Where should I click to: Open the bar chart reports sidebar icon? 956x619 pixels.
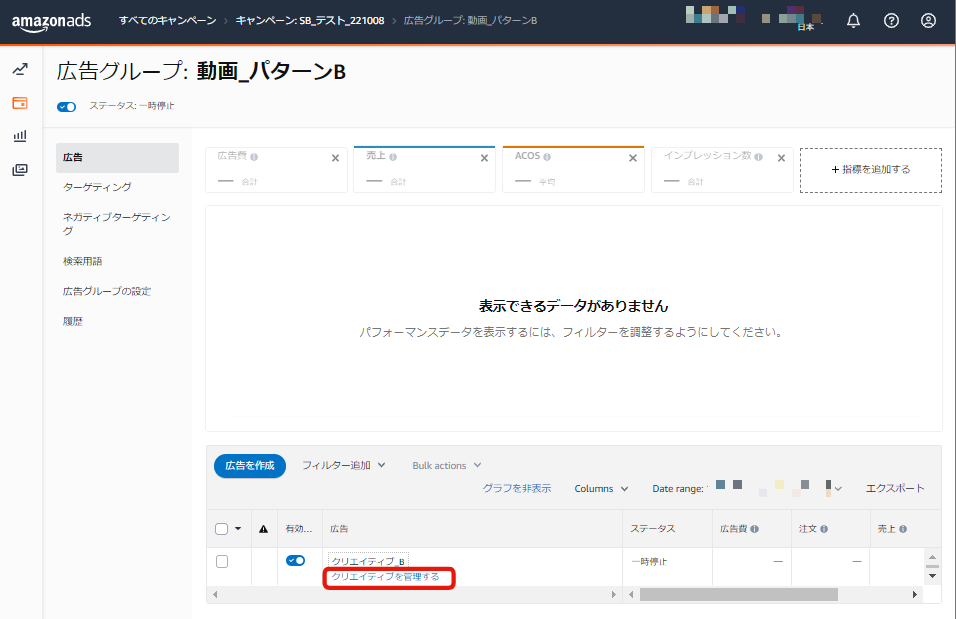[20, 136]
